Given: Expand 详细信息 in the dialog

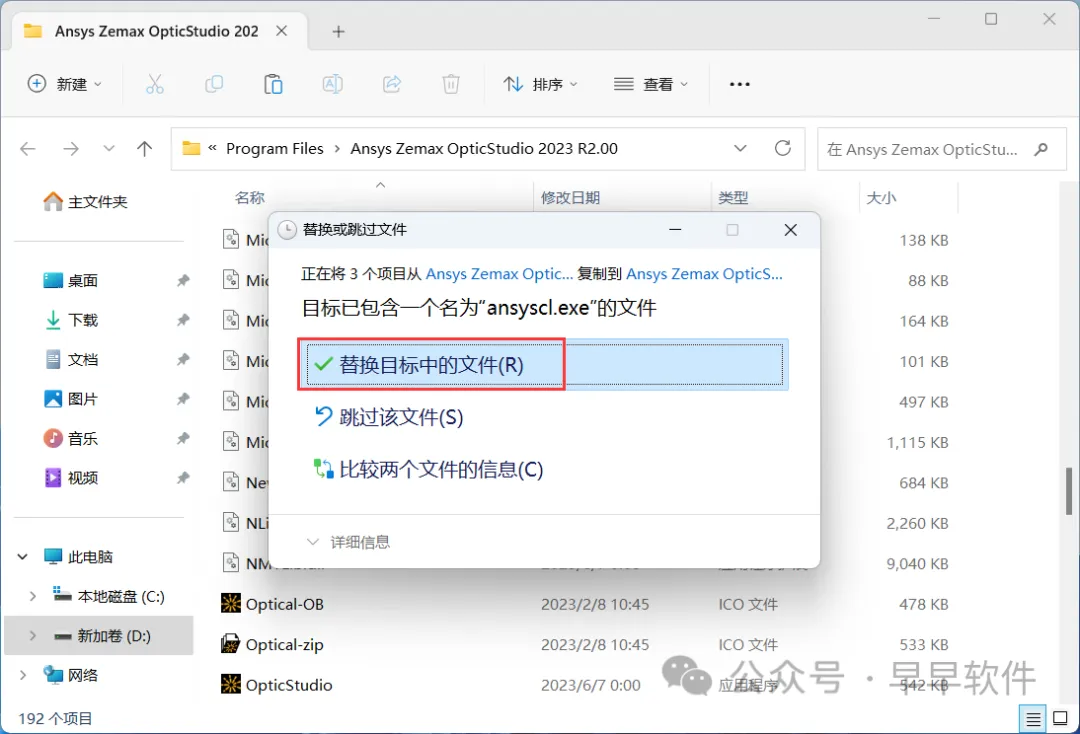Looking at the screenshot, I should (x=349, y=542).
